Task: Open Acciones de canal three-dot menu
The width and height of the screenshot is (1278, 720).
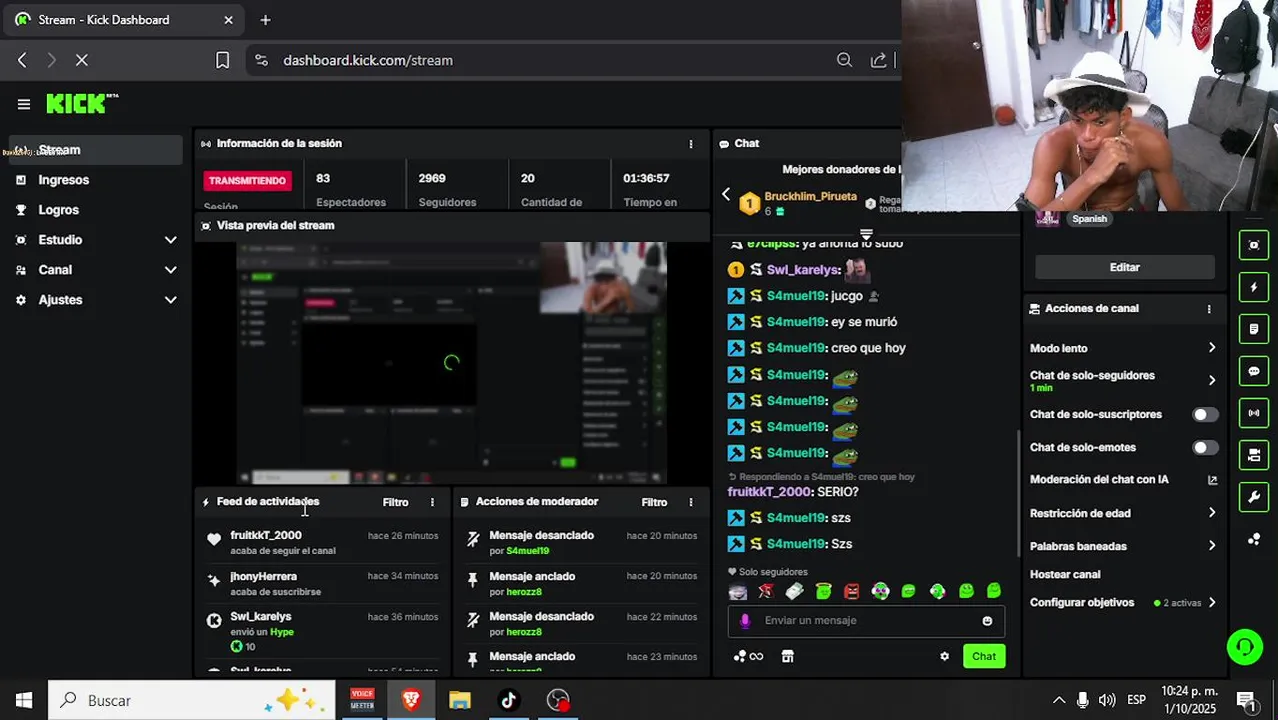Action: 1209,309
